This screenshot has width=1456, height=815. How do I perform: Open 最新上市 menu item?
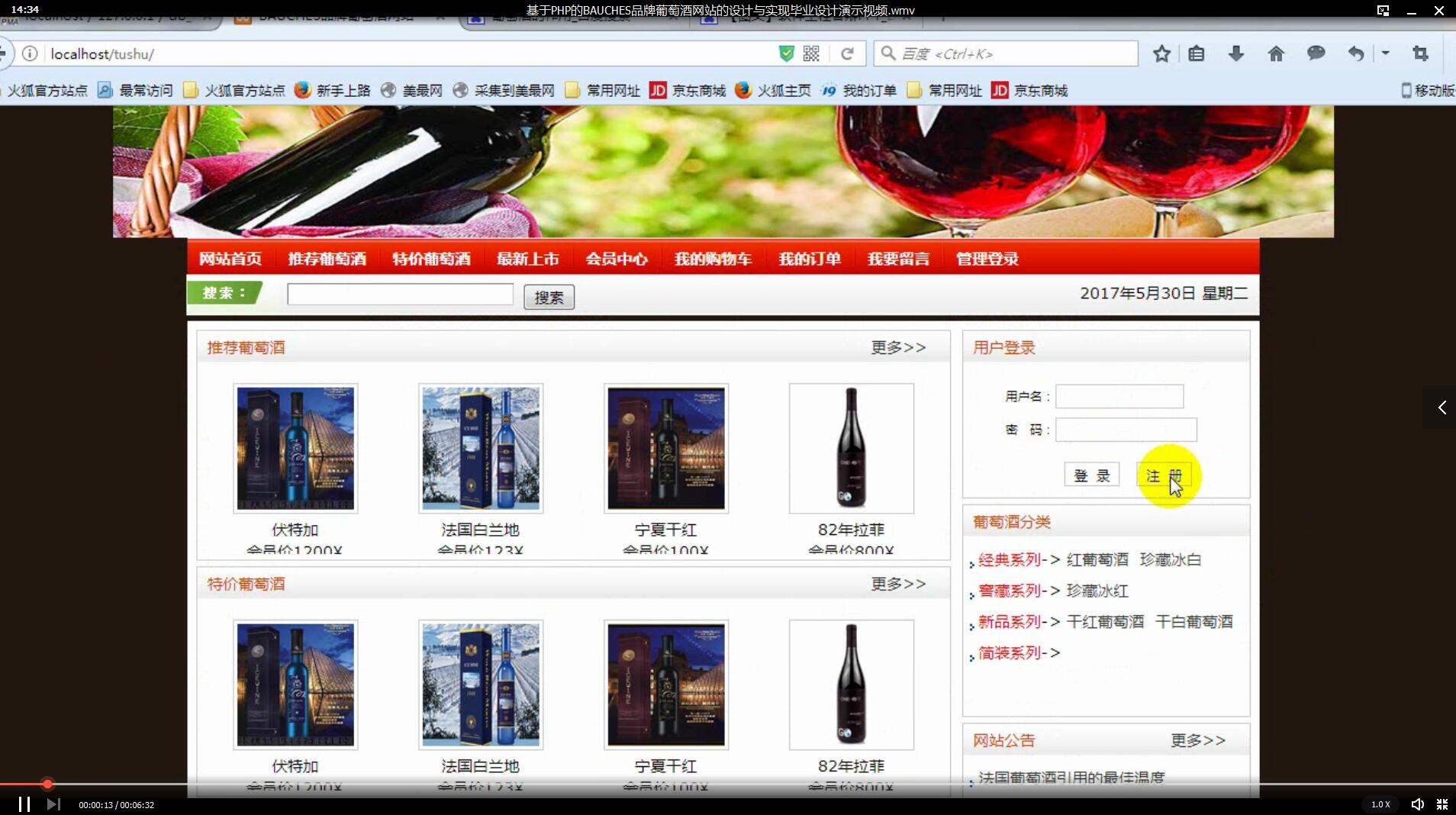(527, 259)
